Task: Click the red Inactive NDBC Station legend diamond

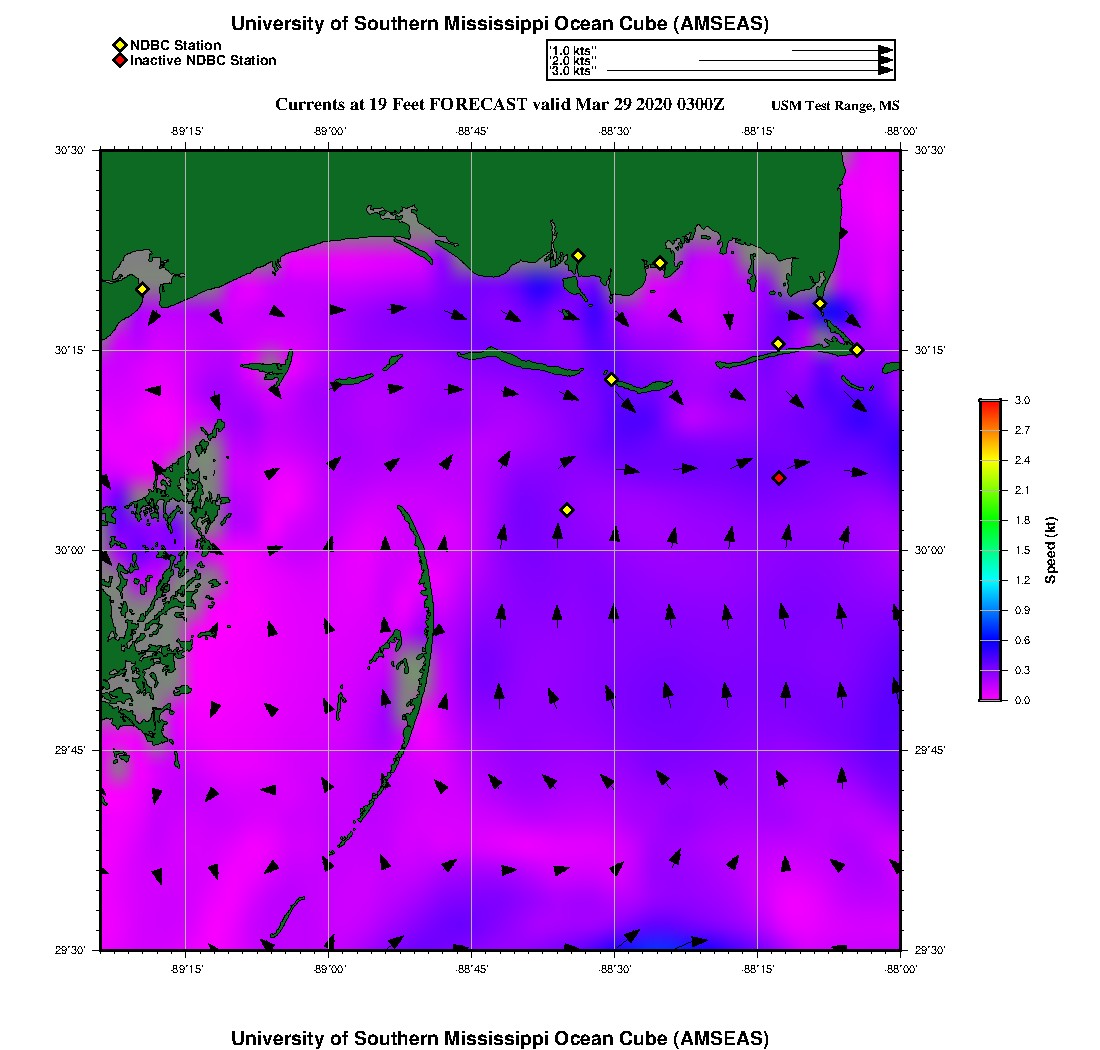Action: coord(119,60)
